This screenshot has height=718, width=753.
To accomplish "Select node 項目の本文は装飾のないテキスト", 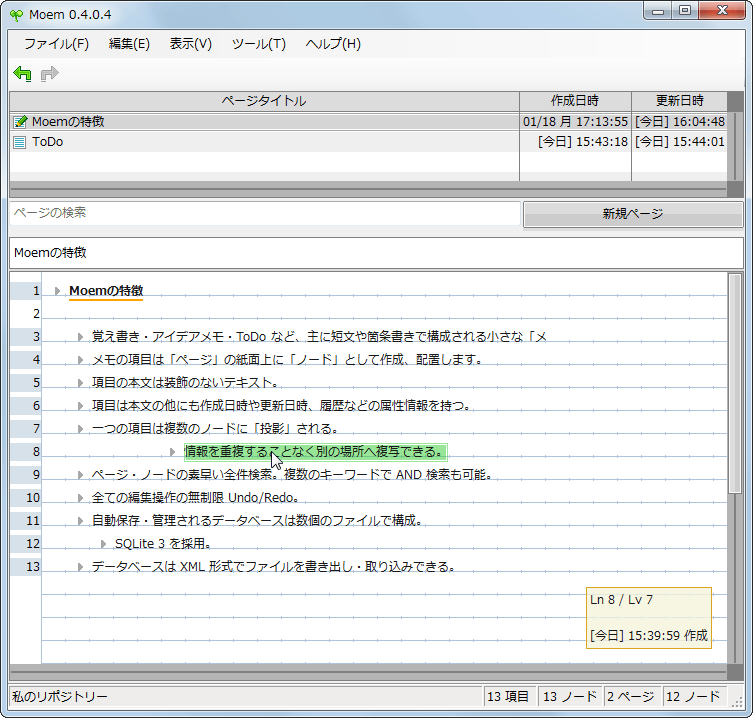I will click(x=185, y=383).
